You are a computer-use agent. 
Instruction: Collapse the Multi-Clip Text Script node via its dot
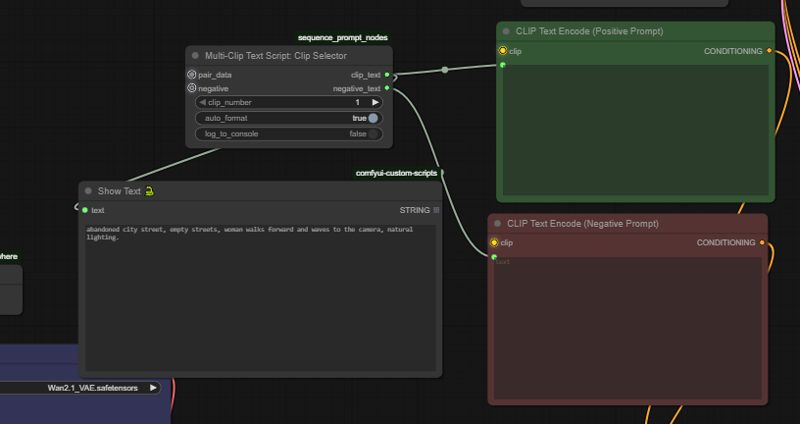(195, 56)
